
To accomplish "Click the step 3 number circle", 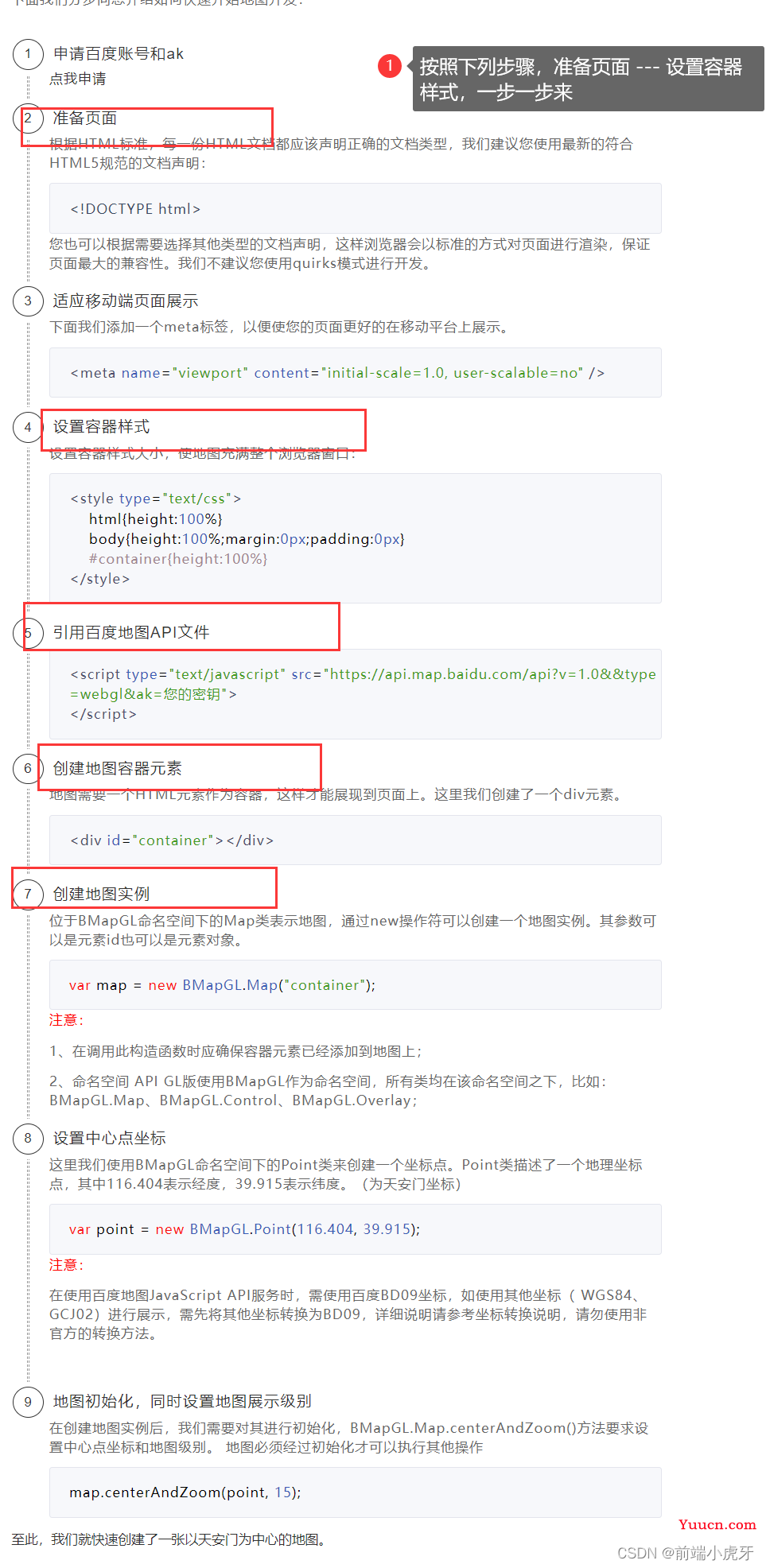I will [x=28, y=301].
